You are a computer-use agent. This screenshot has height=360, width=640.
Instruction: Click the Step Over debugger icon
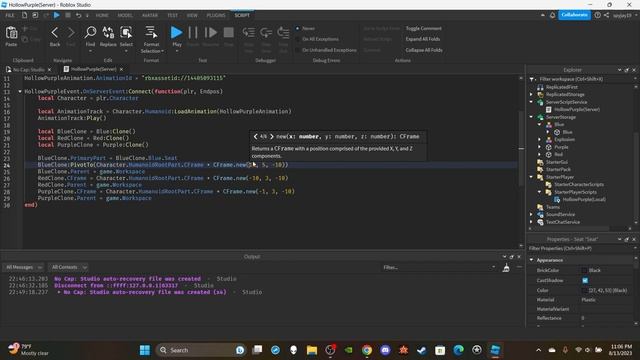coord(266,33)
